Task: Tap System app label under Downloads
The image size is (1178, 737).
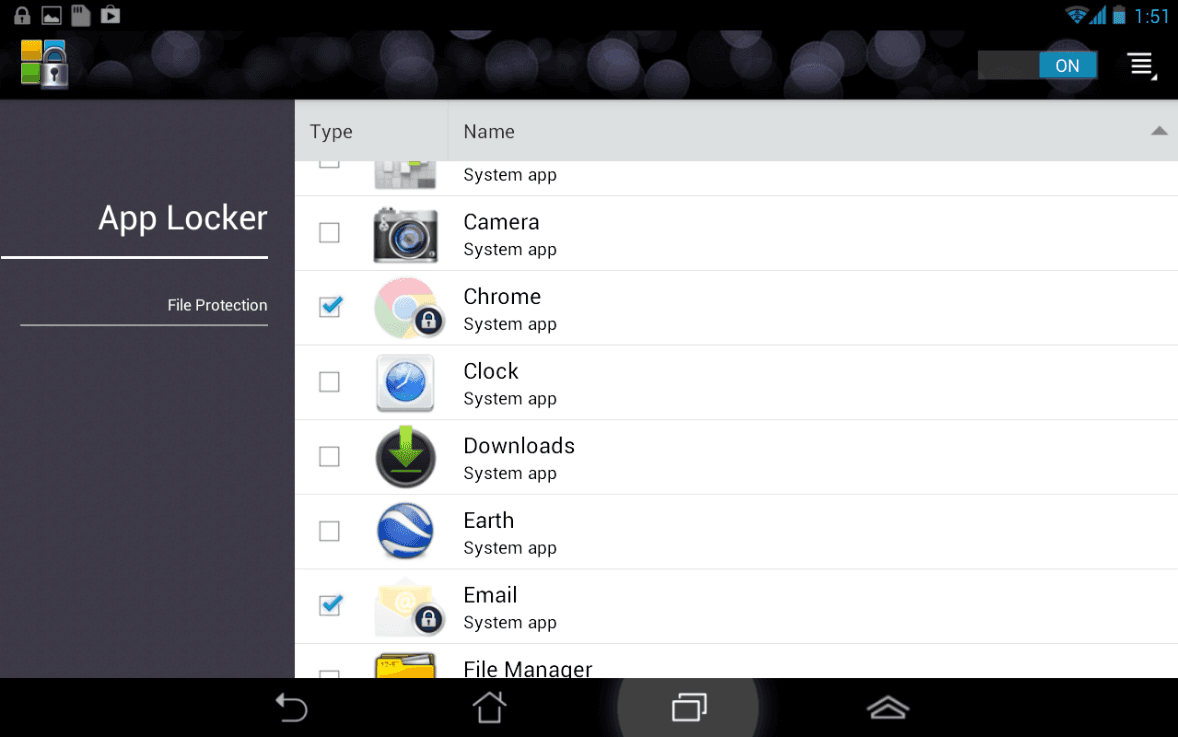Action: pyautogui.click(x=509, y=473)
